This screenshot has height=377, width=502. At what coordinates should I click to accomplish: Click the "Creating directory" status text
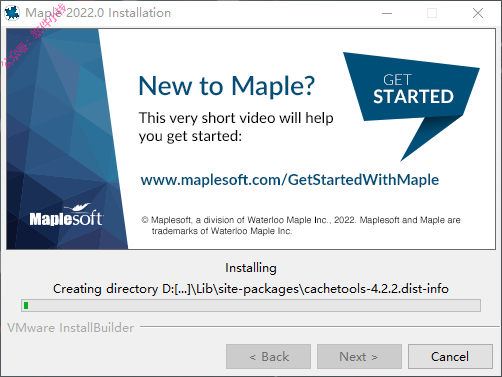(x=251, y=289)
